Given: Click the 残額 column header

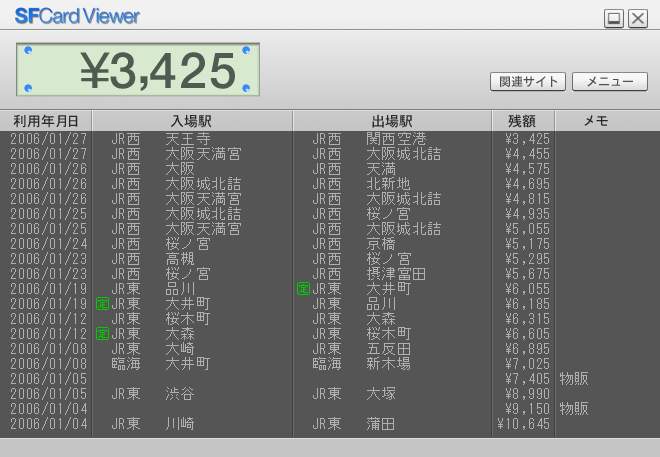Looking at the screenshot, I should coord(522,121).
